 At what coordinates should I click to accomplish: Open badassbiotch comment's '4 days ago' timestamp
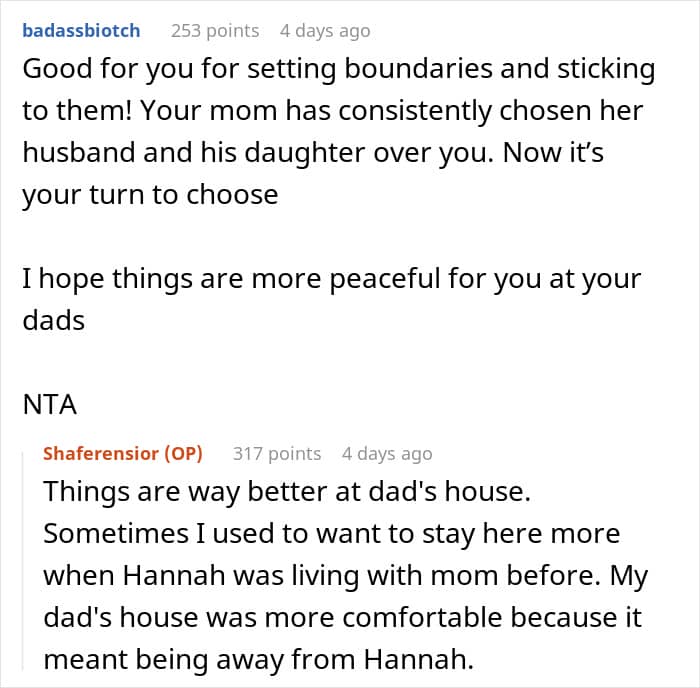pyautogui.click(x=325, y=31)
